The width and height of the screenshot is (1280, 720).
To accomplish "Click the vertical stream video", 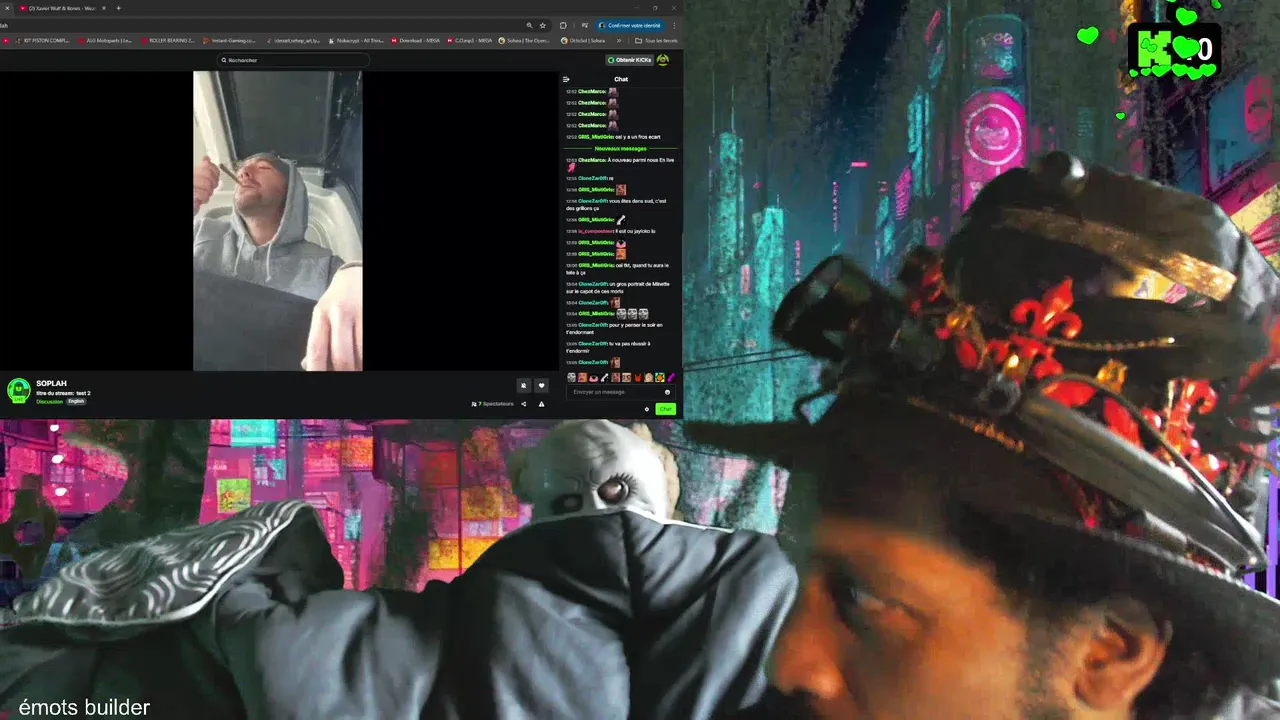I will (x=278, y=221).
